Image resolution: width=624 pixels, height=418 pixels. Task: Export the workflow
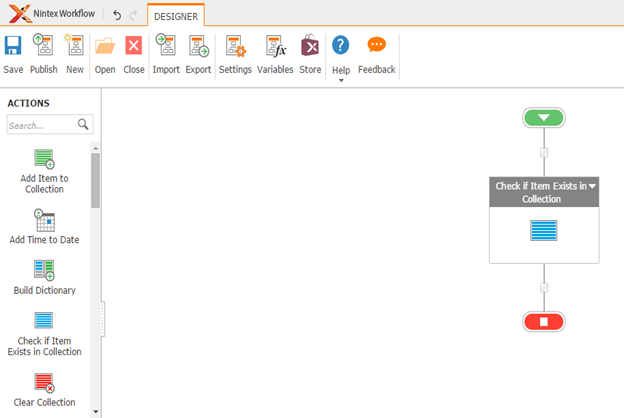(x=198, y=55)
